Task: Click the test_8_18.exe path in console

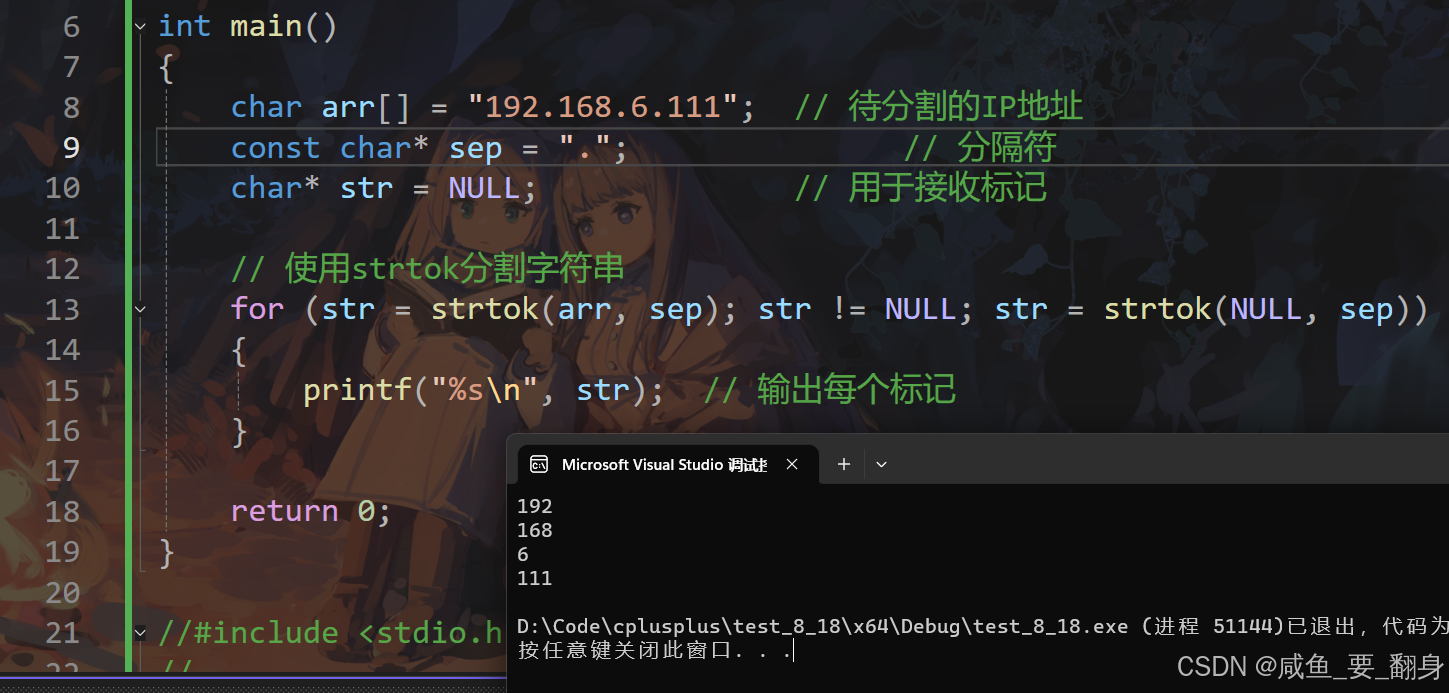Action: 823,627
